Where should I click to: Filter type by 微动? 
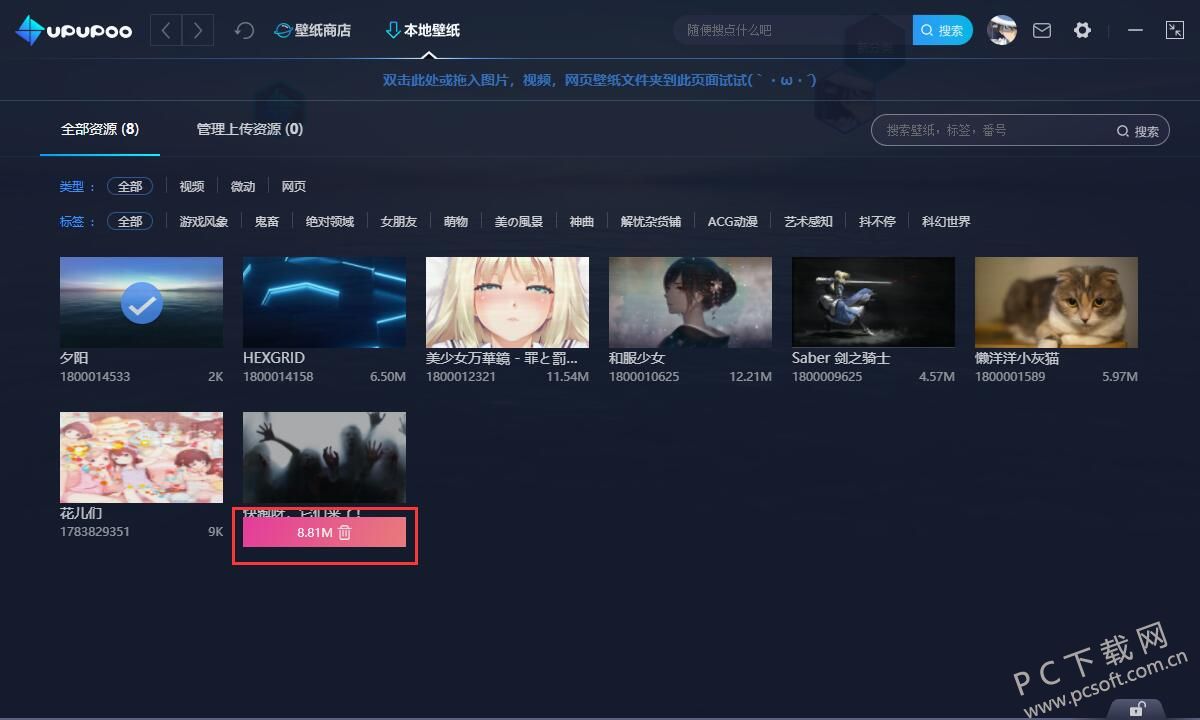click(243, 186)
